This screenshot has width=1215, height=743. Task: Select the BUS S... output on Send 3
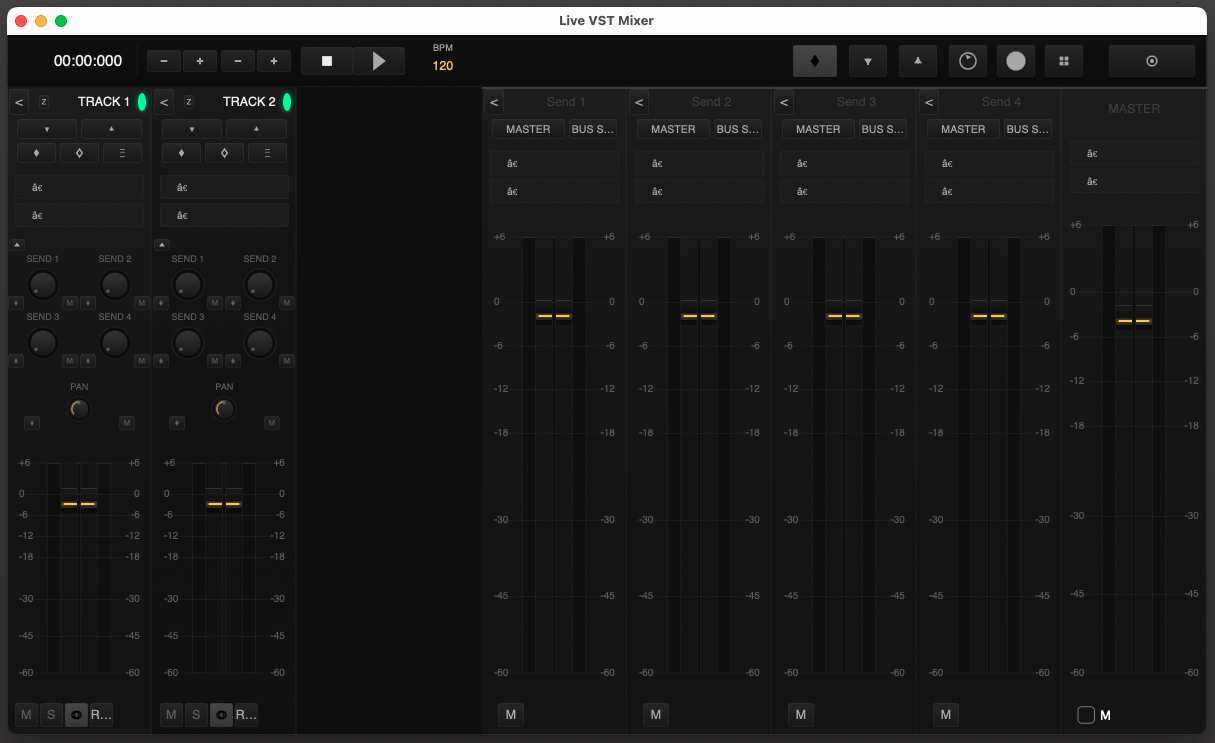coord(883,129)
